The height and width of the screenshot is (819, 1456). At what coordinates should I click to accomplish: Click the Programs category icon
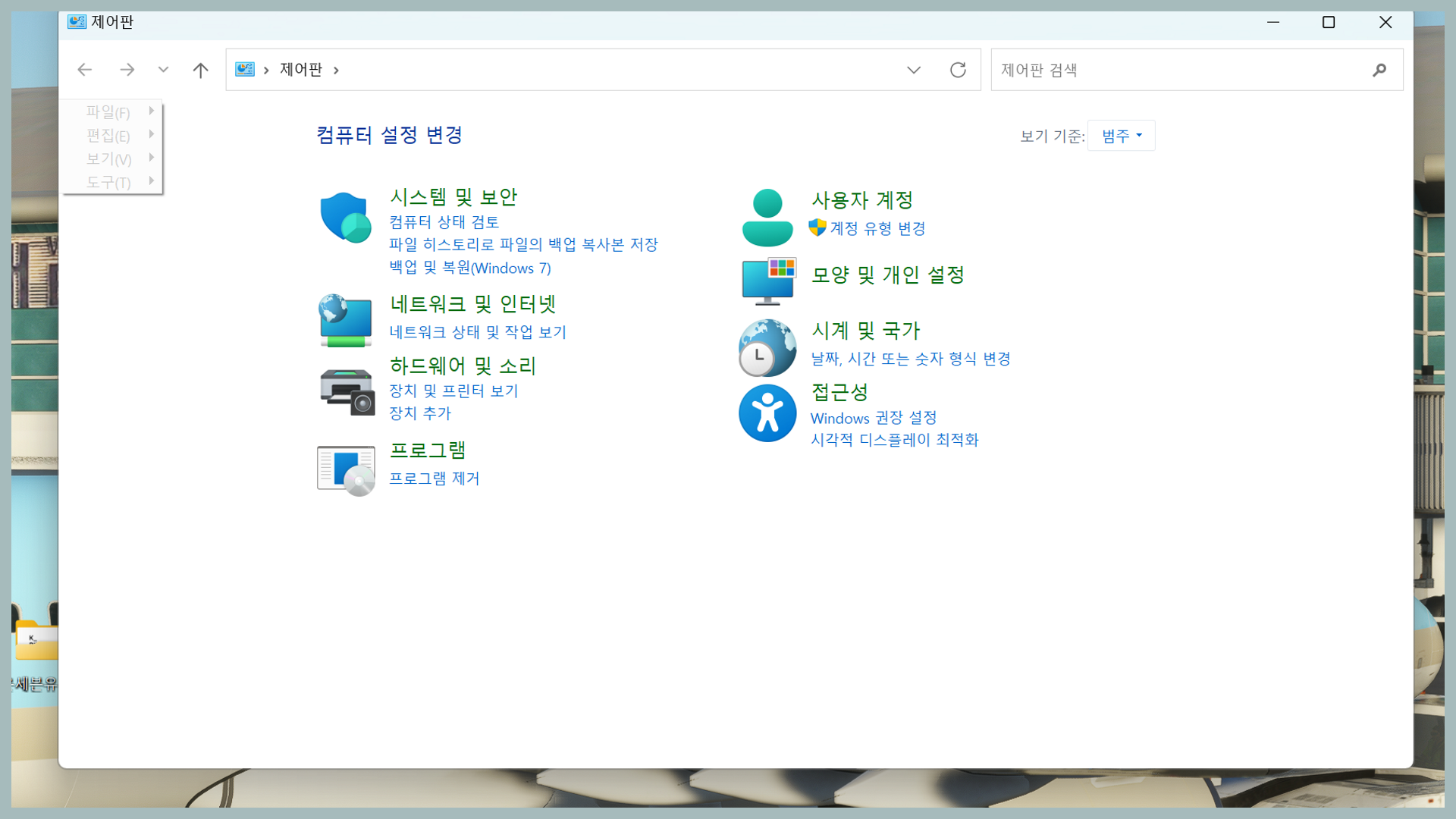(x=346, y=469)
